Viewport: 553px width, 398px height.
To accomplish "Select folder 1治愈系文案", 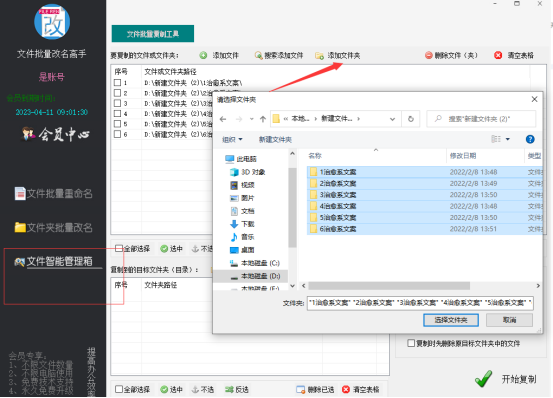I will coord(425,172).
